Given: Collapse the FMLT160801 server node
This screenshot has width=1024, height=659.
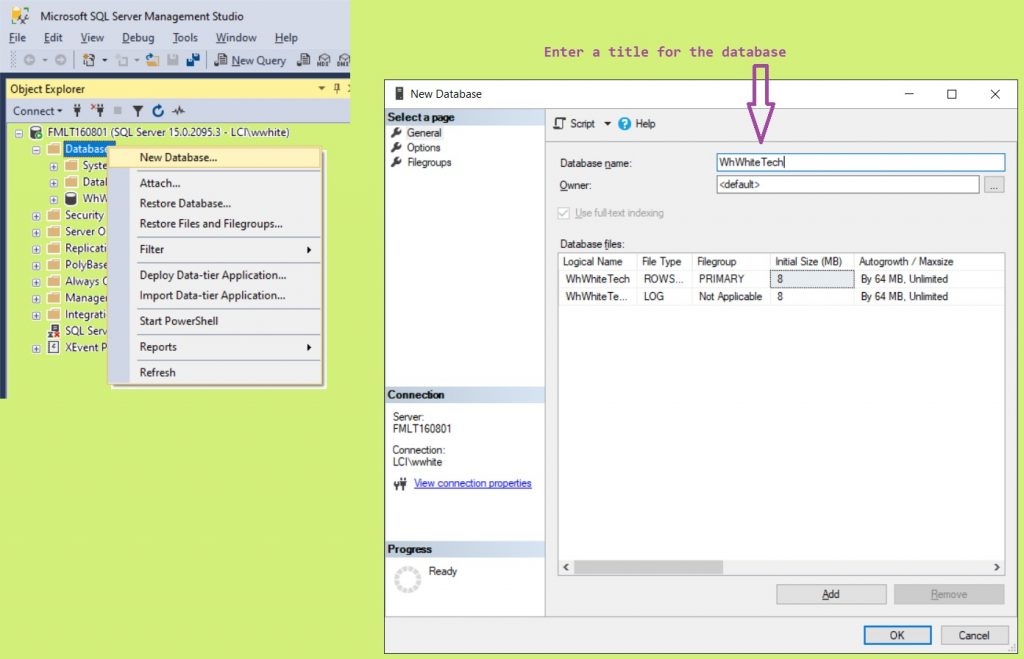Looking at the screenshot, I should 20,132.
